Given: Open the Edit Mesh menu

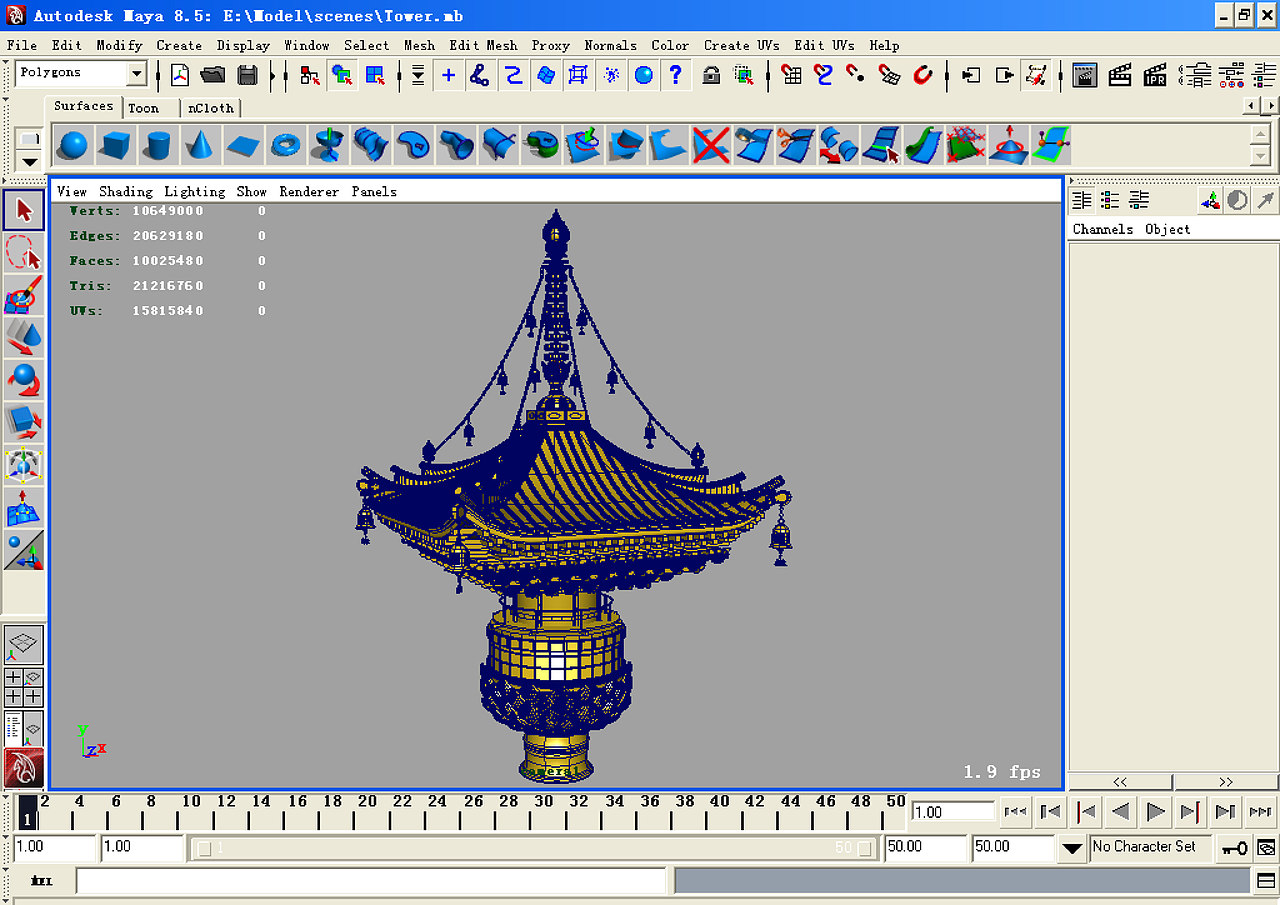Looking at the screenshot, I should [483, 45].
